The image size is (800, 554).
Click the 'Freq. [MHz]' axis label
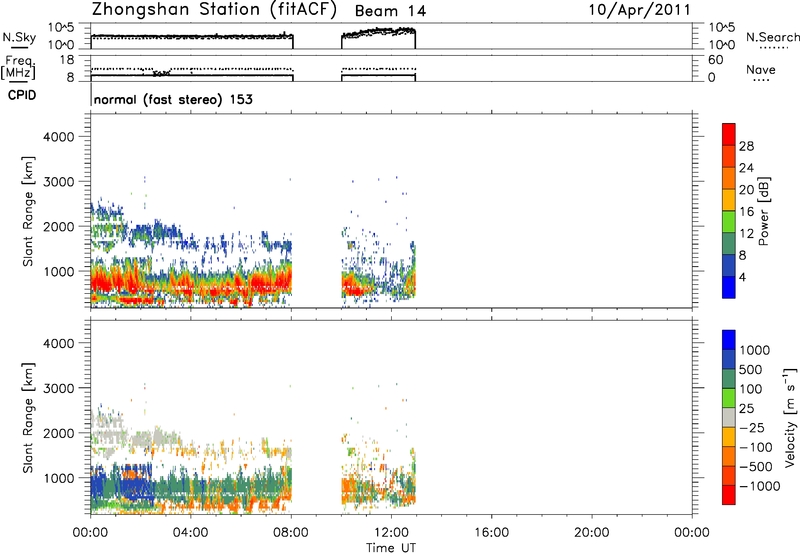click(19, 69)
